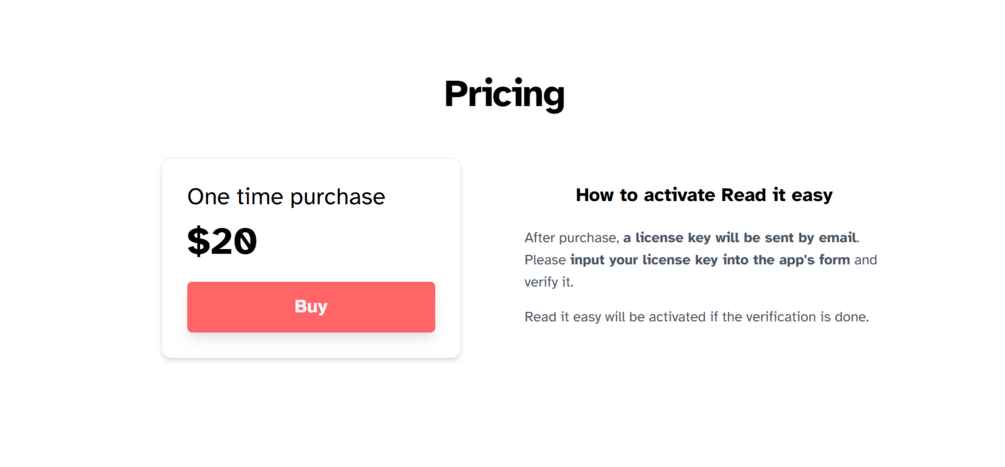Image resolution: width=1005 pixels, height=467 pixels.
Task: Click the How to activate heading
Action: (703, 195)
